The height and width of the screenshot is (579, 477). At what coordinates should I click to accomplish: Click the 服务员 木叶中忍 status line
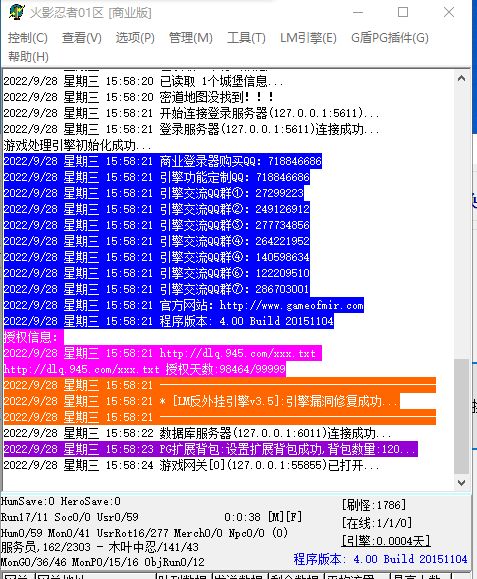point(100,547)
